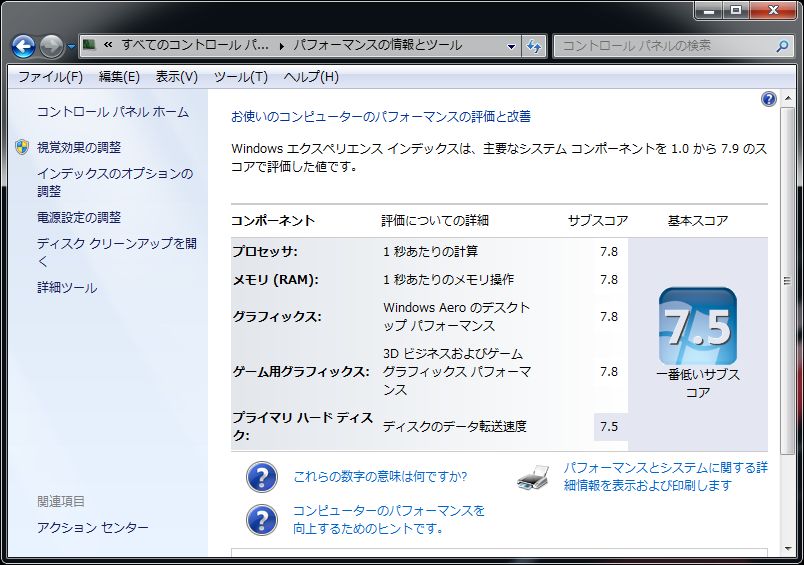Click the 1 秒あたりの計算 detail text

[431, 252]
